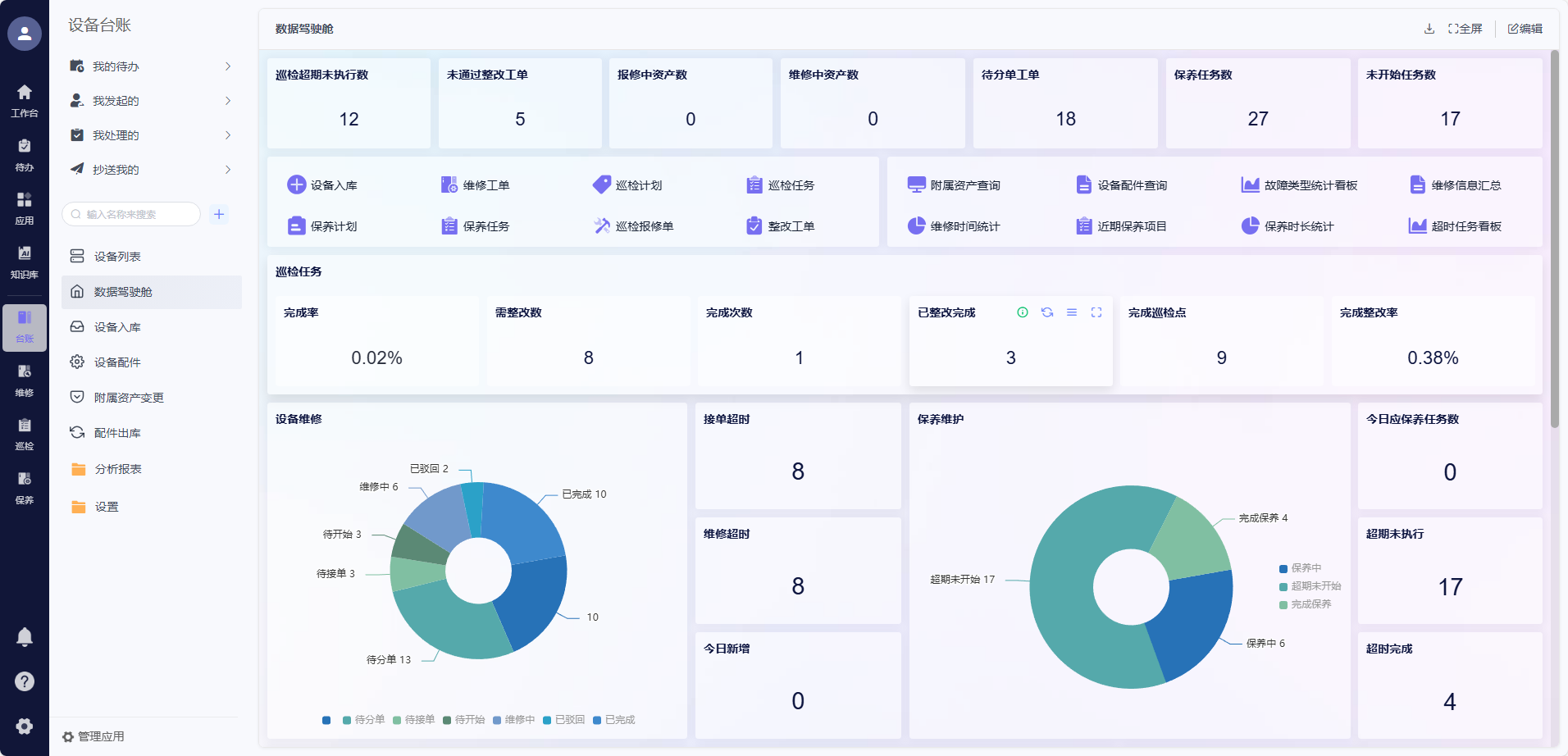Expand 已整改完成 card to fullscreen
Viewport: 1568px width, 756px height.
coord(1096,312)
